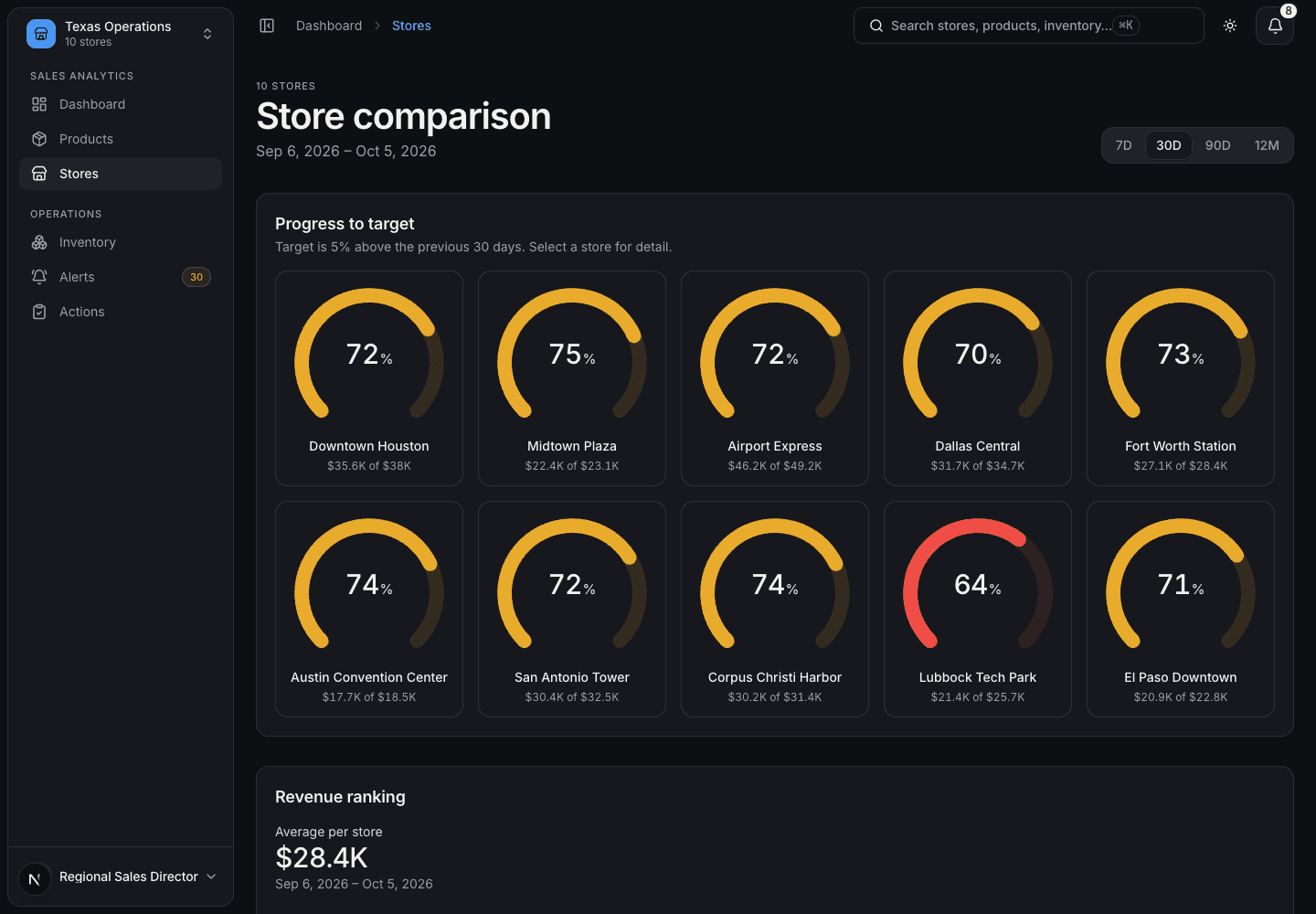Click the Actions clipboard icon
The width and height of the screenshot is (1316, 914).
tap(39, 312)
